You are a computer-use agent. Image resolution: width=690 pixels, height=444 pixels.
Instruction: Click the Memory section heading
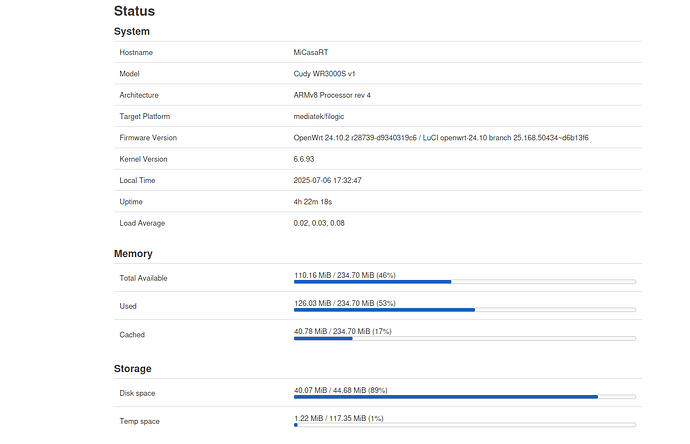click(x=133, y=254)
